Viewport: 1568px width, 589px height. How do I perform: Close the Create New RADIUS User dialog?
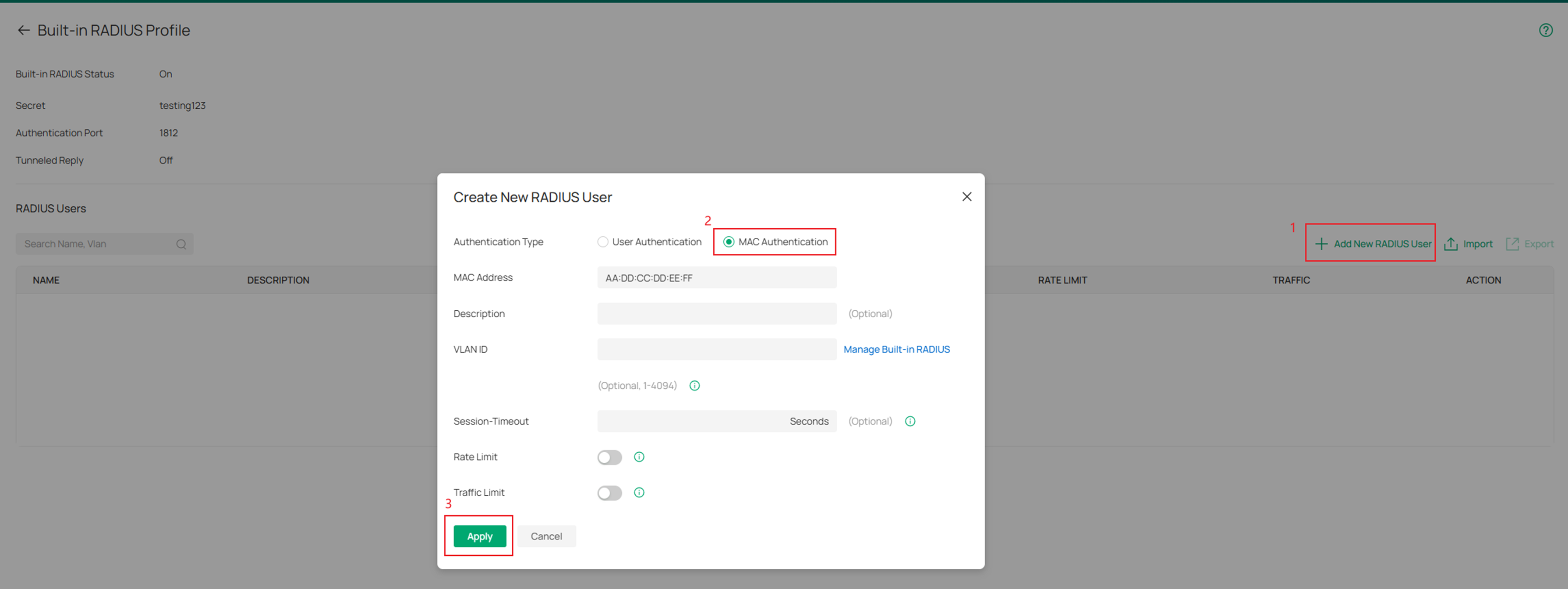[966, 197]
